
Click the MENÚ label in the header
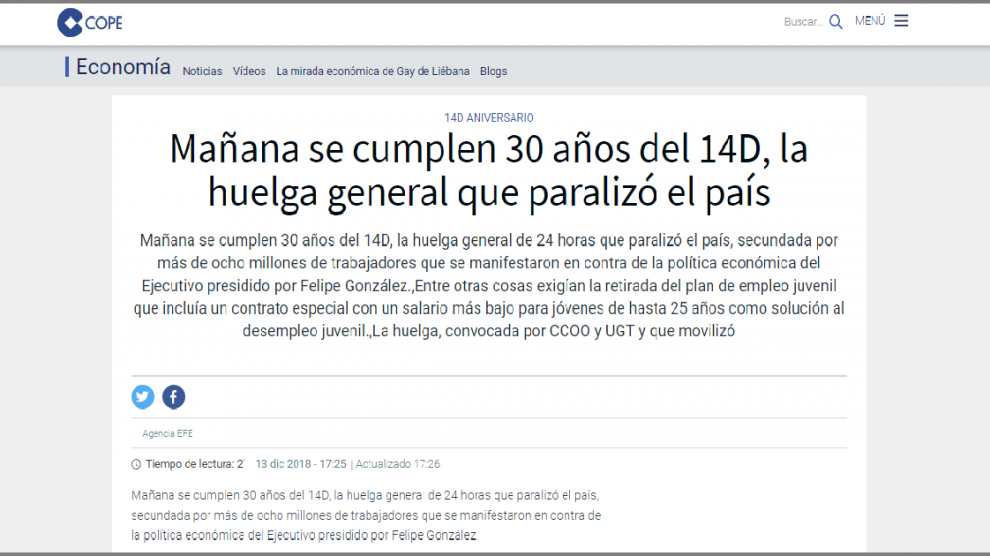pos(870,21)
